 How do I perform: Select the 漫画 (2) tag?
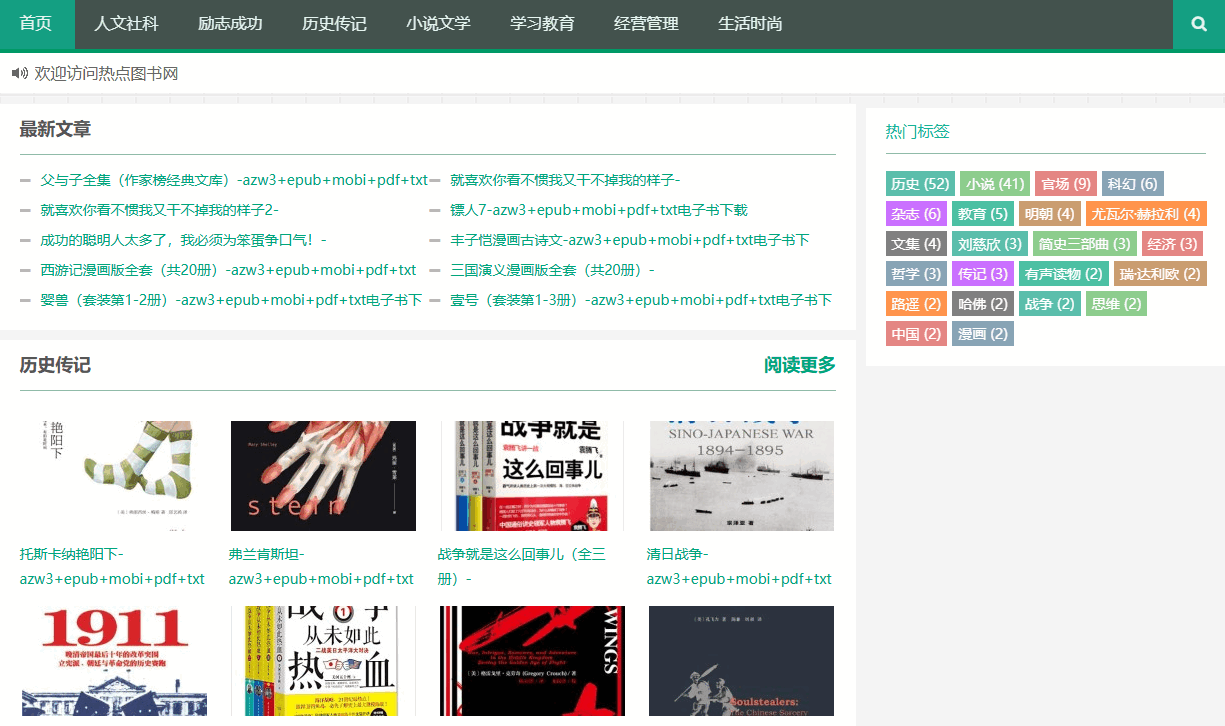pyautogui.click(x=982, y=334)
